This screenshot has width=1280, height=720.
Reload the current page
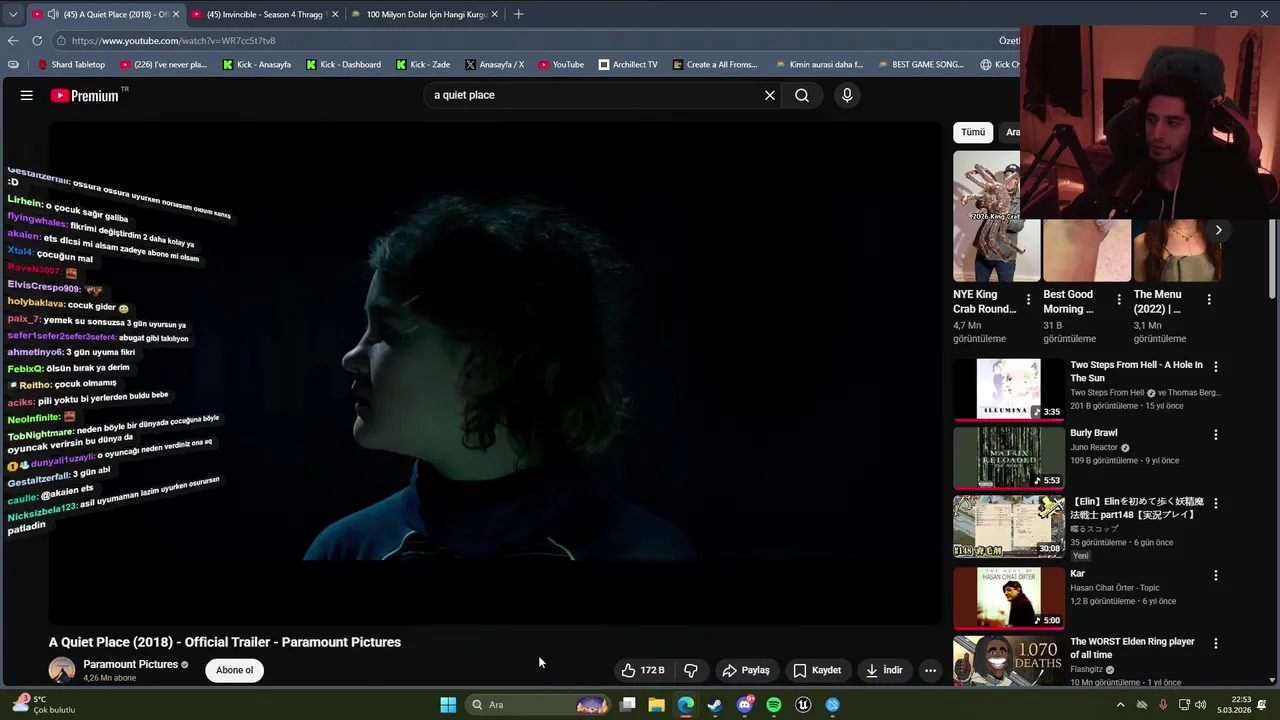coord(37,40)
